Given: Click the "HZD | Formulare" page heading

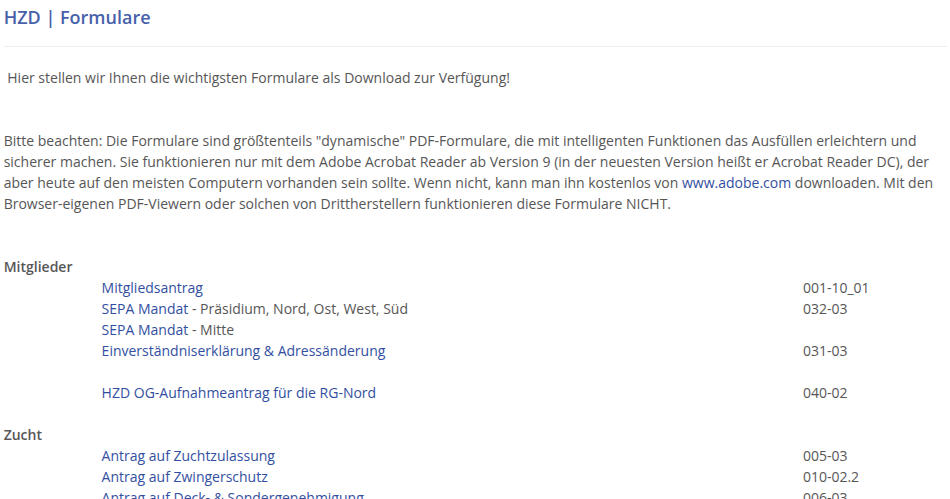Looking at the screenshot, I should (x=77, y=18).
